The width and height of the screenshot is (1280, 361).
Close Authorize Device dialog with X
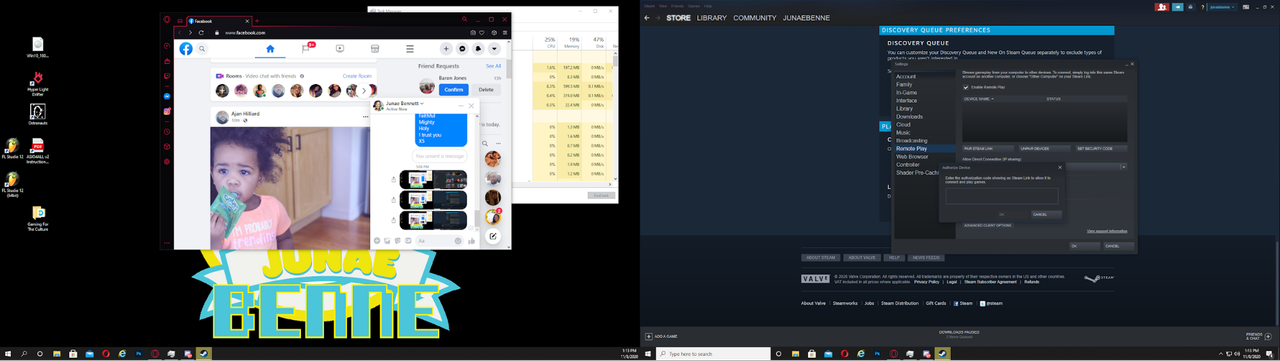pos(1060,168)
